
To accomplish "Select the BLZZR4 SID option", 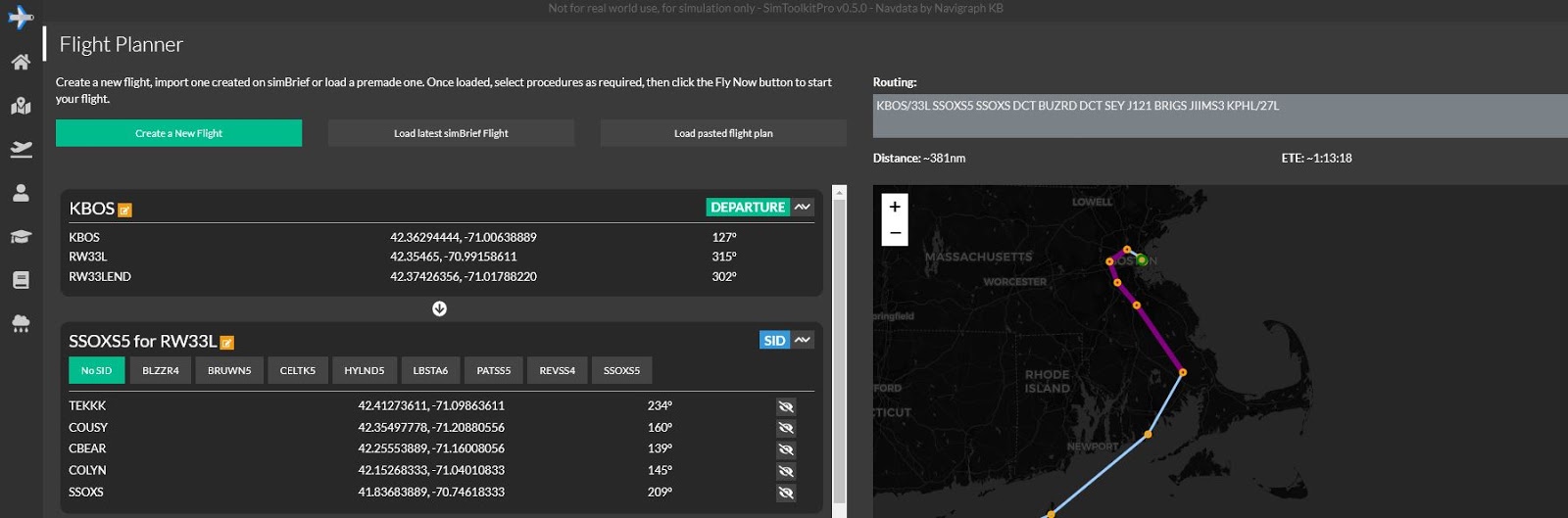I will [161, 370].
